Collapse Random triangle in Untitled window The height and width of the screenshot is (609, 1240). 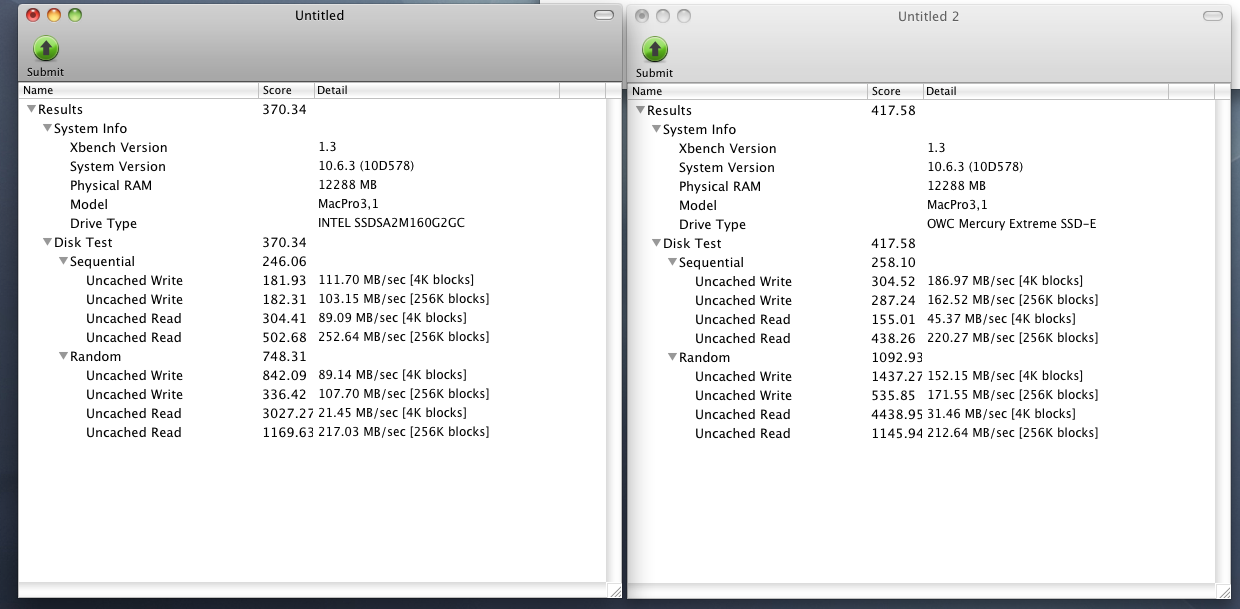[x=63, y=356]
